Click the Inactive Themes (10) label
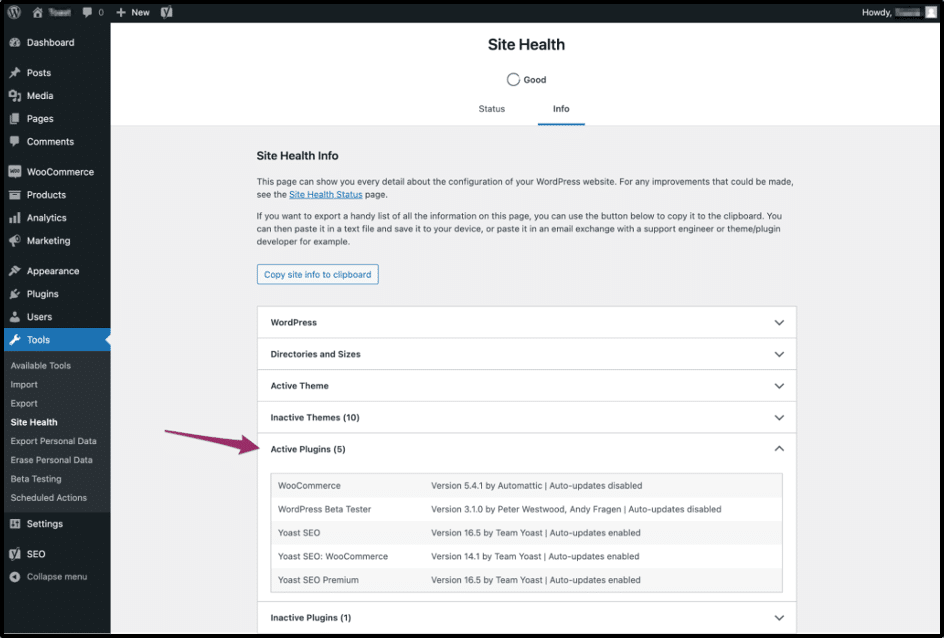Image resolution: width=944 pixels, height=638 pixels. 315,418
